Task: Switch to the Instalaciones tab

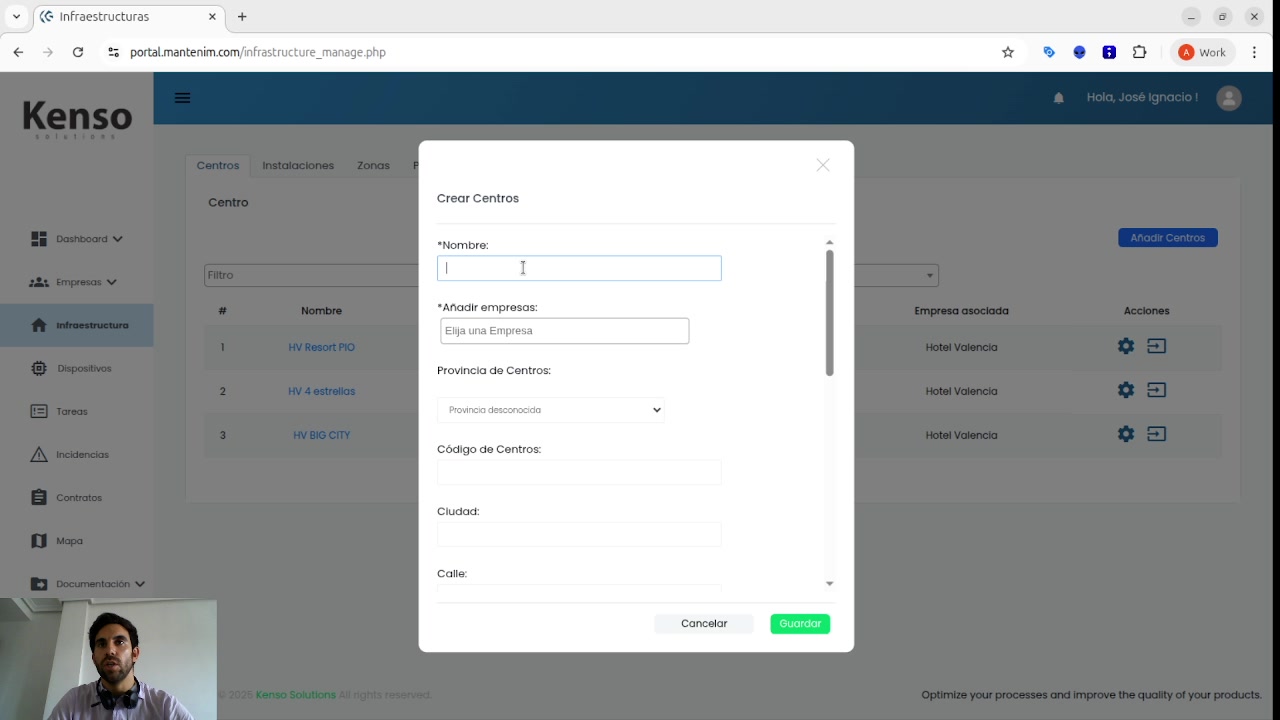Action: (x=298, y=165)
